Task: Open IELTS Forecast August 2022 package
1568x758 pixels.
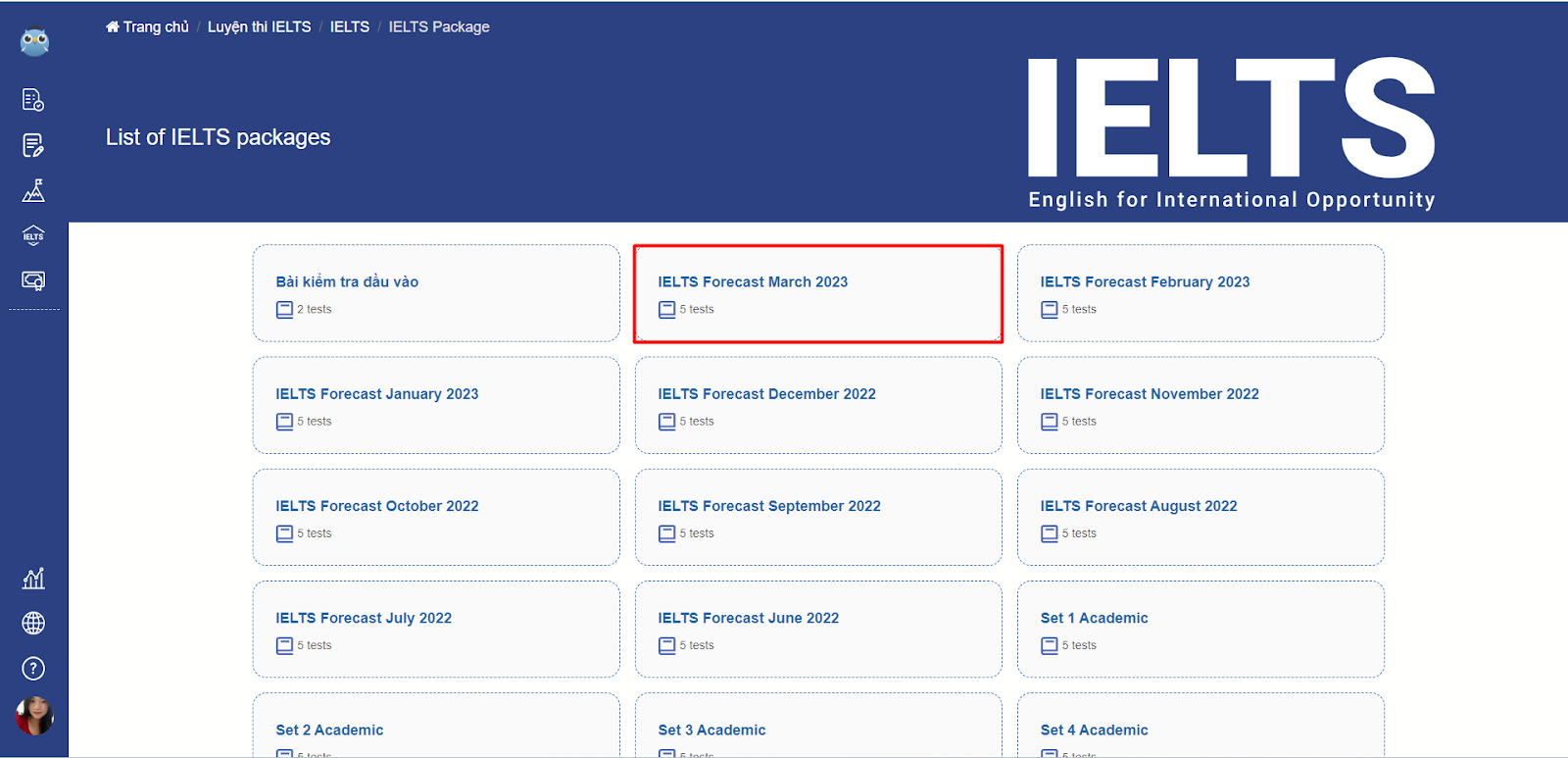Action: [x=1200, y=517]
